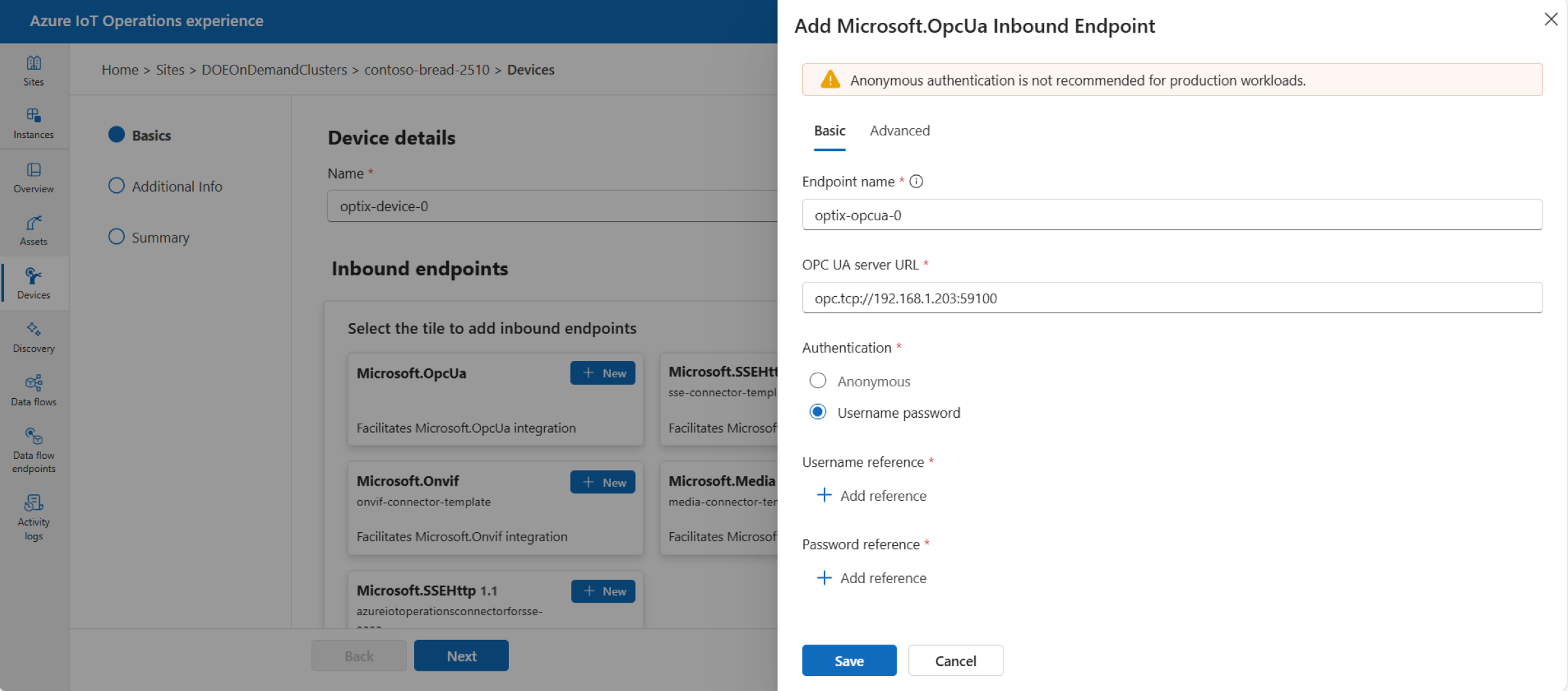The width and height of the screenshot is (1568, 691).
Task: Jump to the Summary step
Action: tap(148, 237)
